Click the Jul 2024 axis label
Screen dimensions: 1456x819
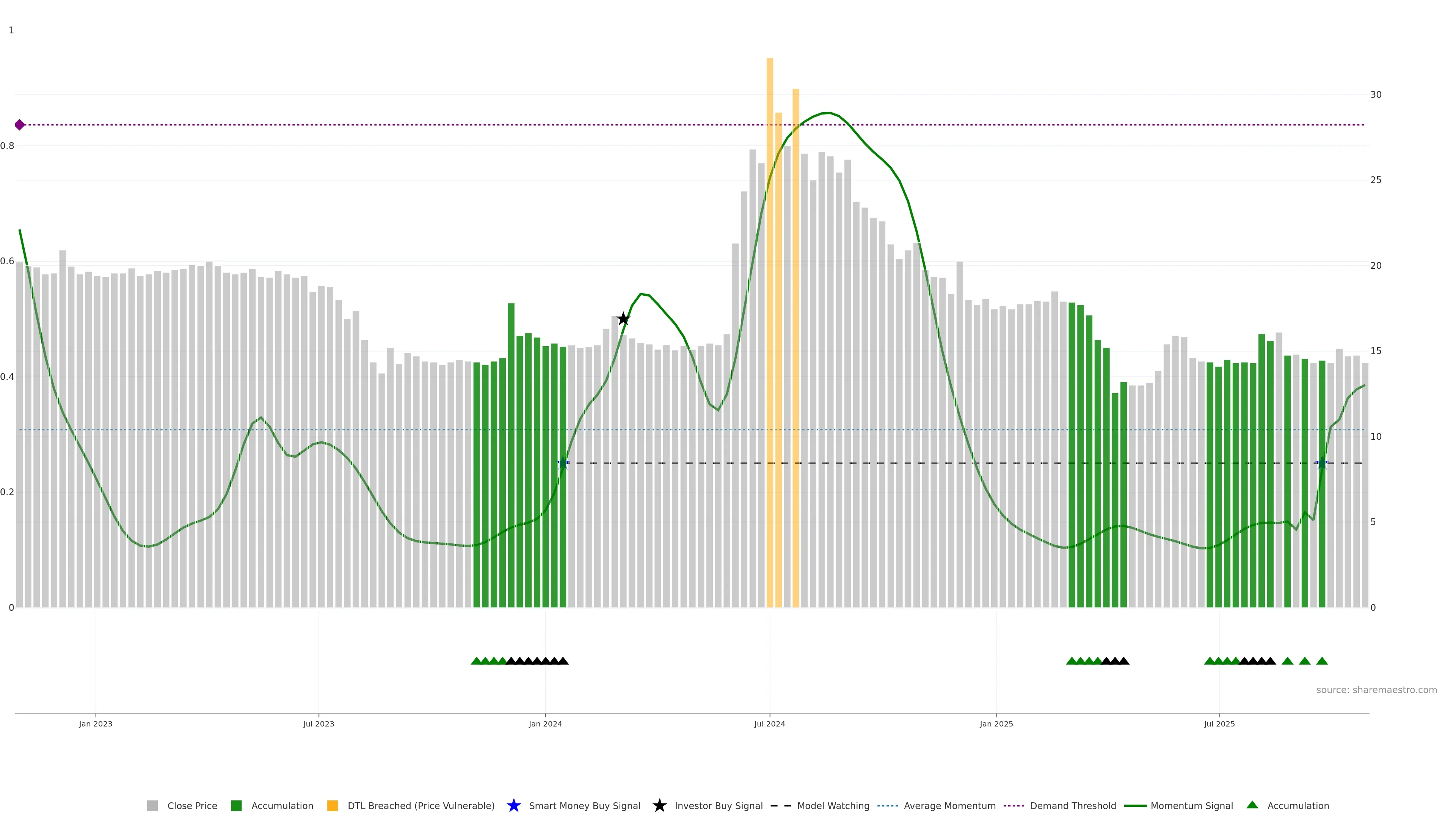point(769,723)
